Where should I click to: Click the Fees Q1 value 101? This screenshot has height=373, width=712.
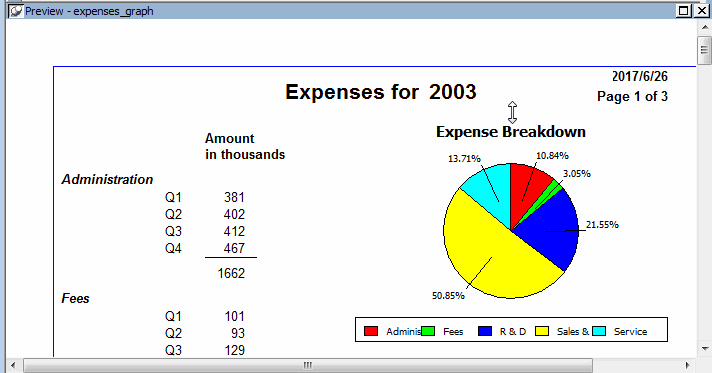coord(234,316)
